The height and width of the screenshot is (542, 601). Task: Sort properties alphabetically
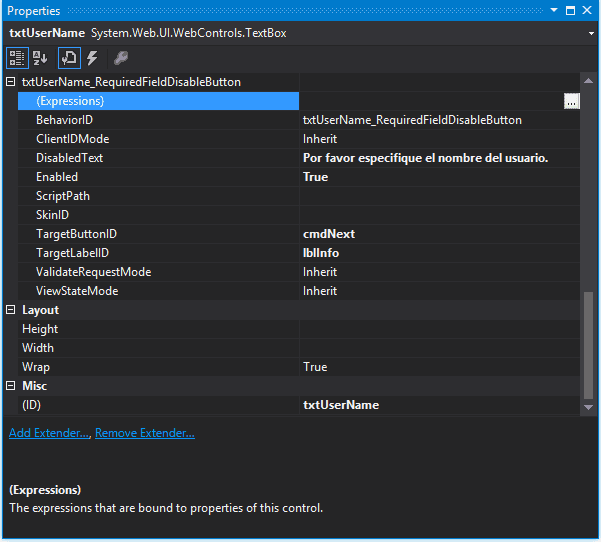click(x=40, y=58)
